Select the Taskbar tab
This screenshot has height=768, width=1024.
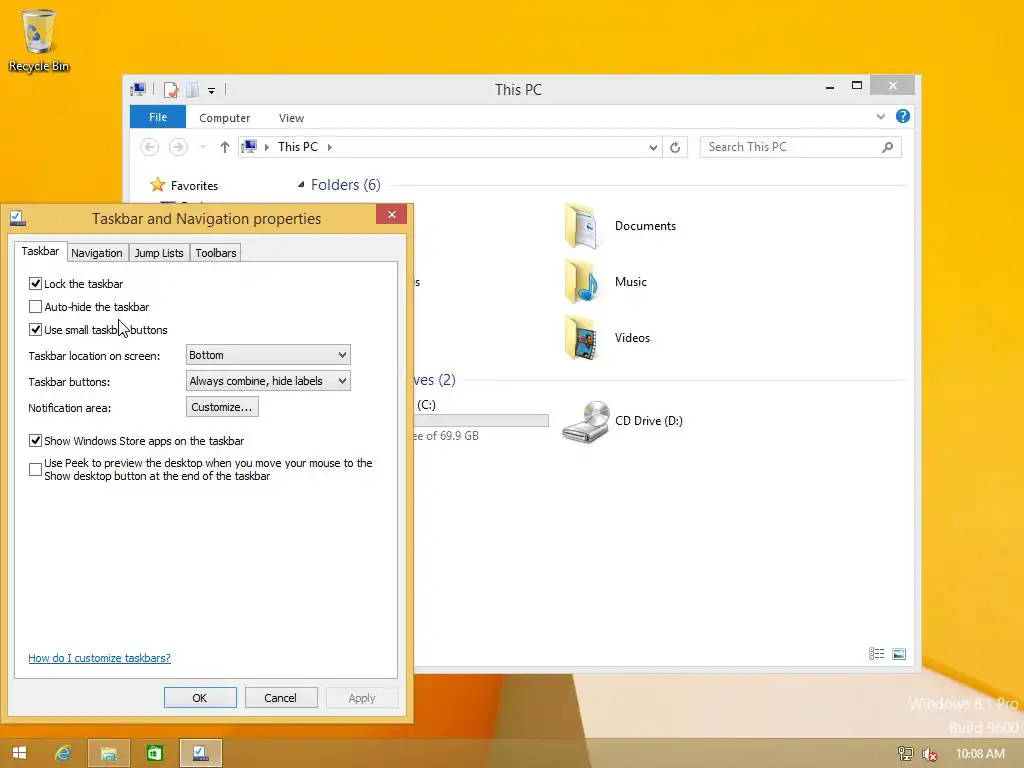point(40,251)
